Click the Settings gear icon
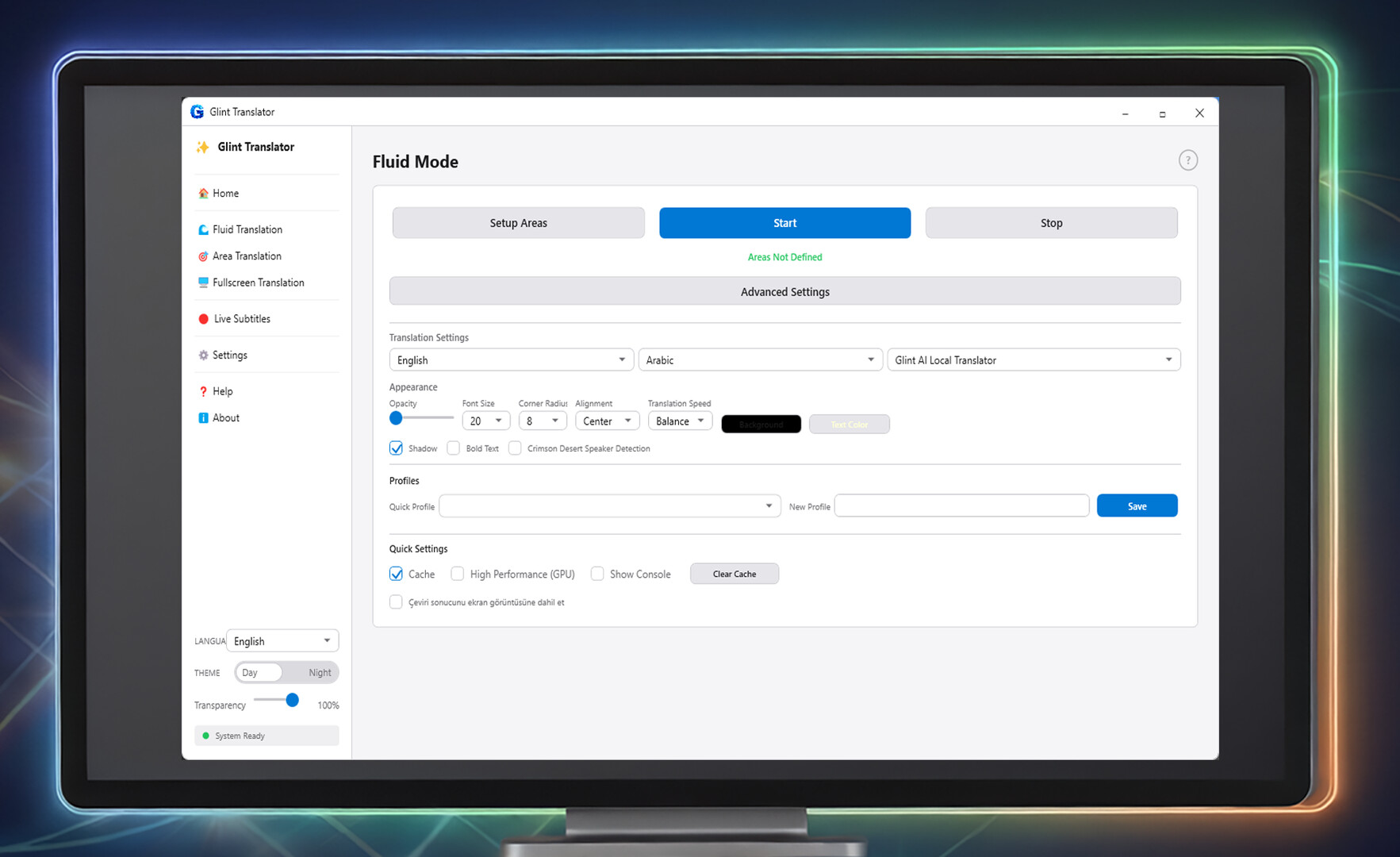This screenshot has width=1400, height=857. (203, 355)
